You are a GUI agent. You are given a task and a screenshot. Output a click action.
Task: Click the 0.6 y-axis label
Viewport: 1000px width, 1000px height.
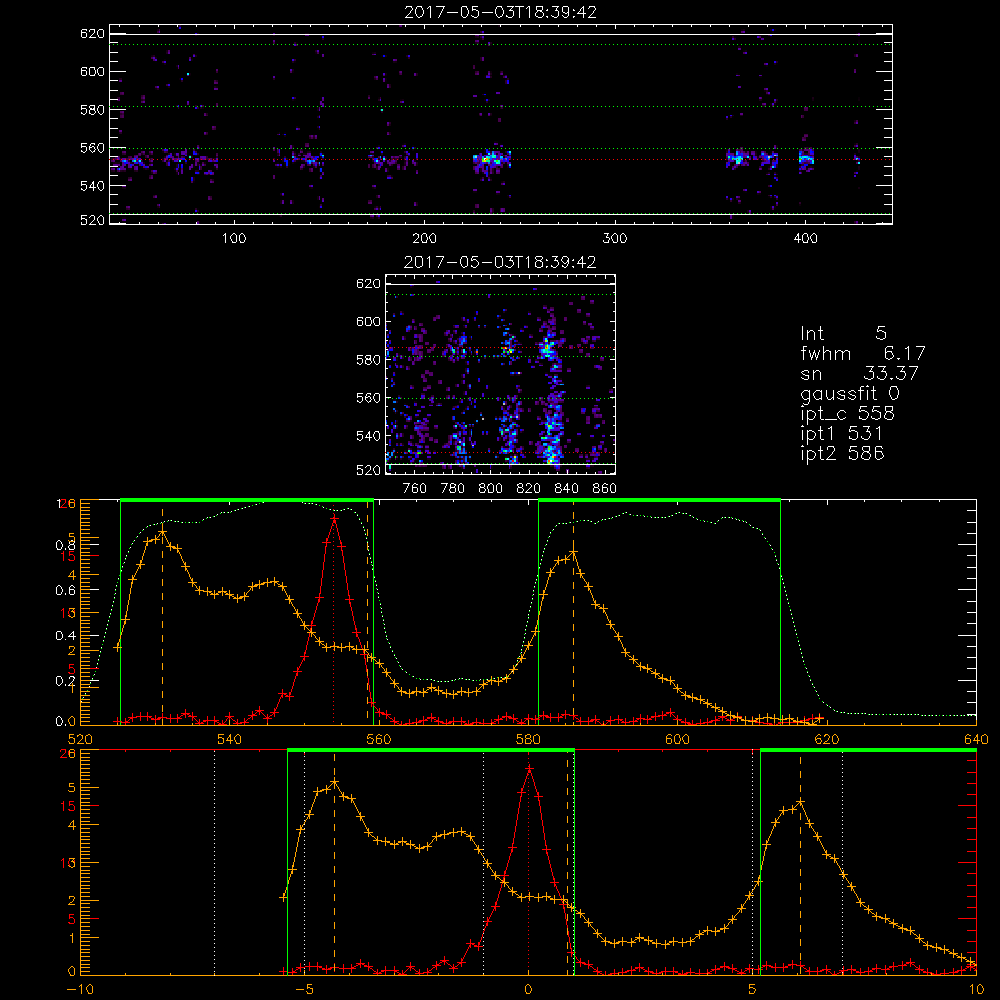pos(65,591)
